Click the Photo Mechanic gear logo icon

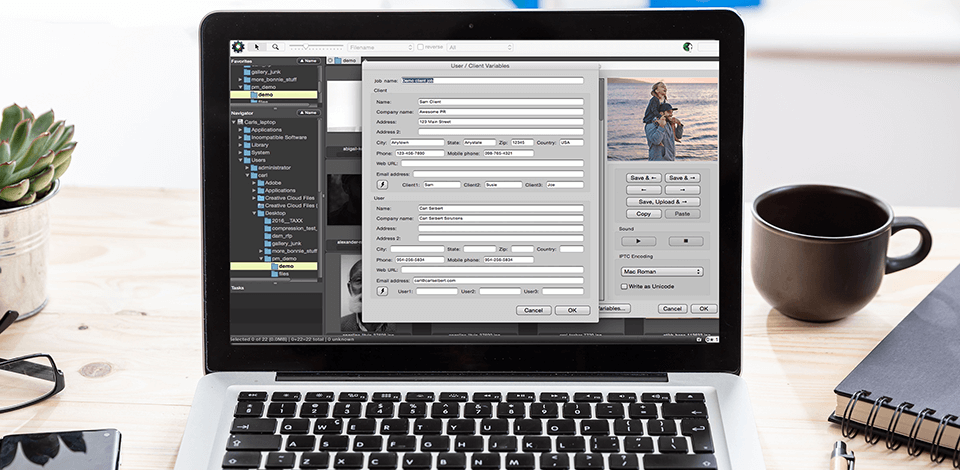(238, 47)
